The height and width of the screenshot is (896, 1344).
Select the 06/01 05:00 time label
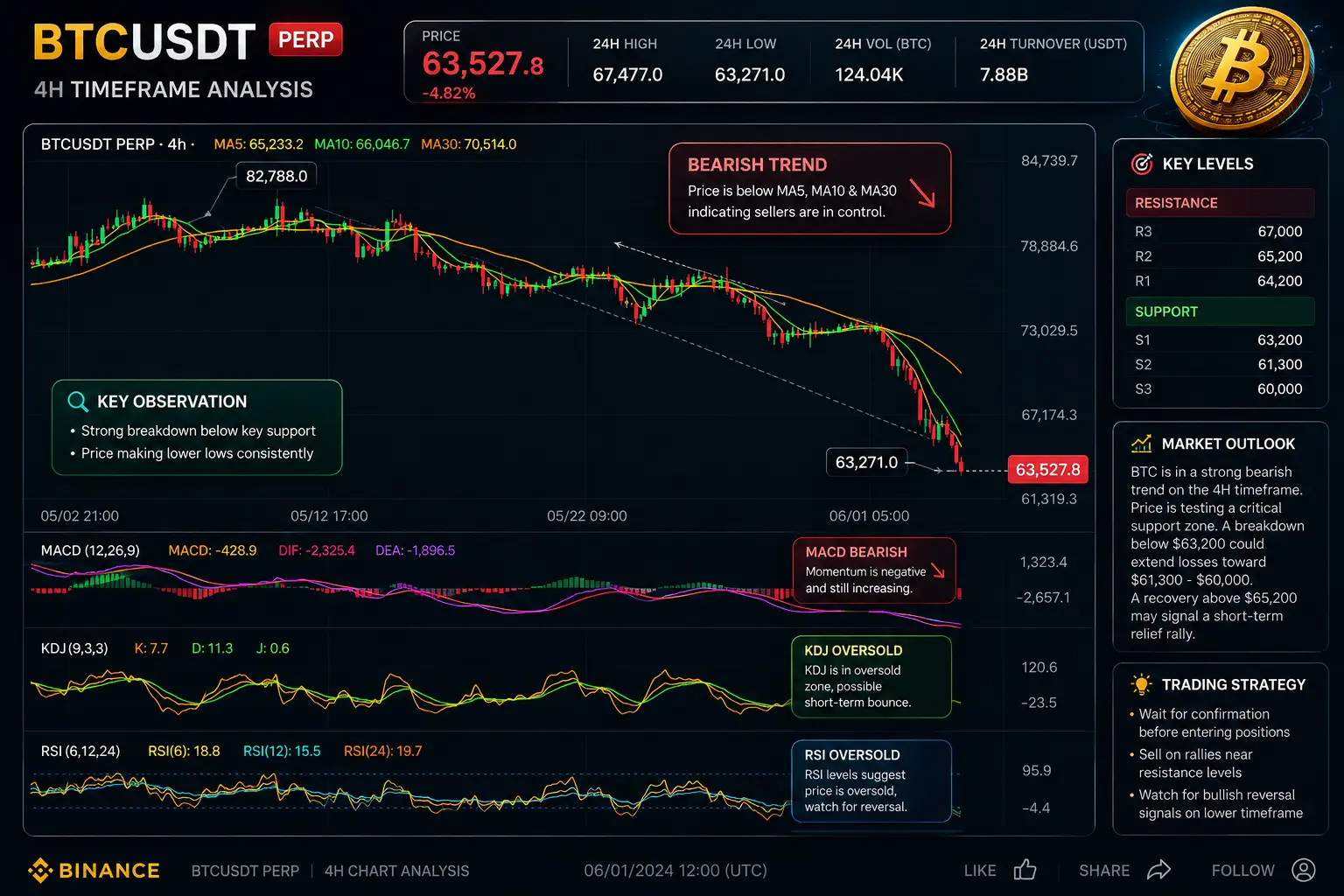(x=869, y=516)
